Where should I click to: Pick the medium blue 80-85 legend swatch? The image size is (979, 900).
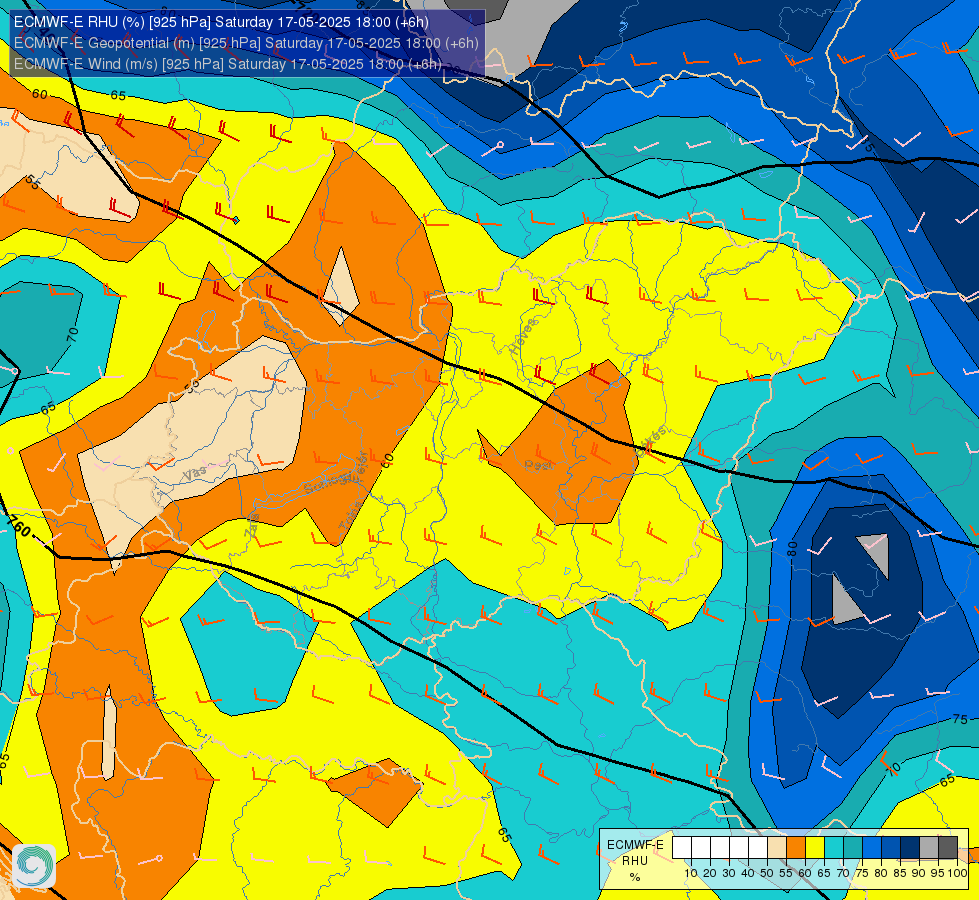[x=891, y=848]
